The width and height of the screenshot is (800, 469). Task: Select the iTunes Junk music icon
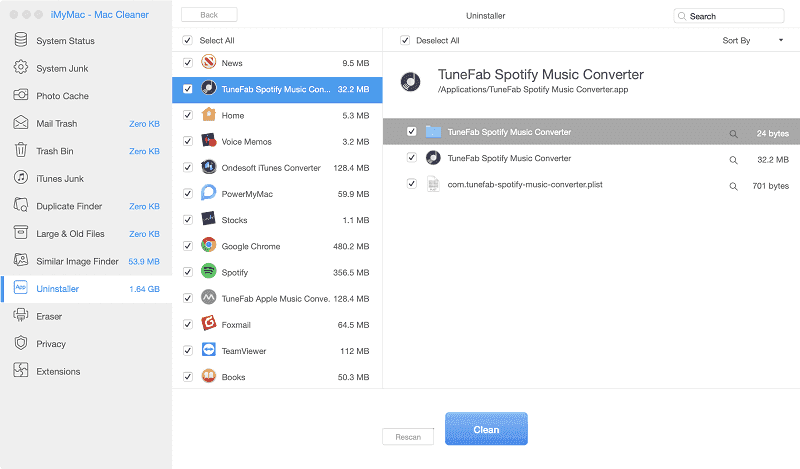20,178
